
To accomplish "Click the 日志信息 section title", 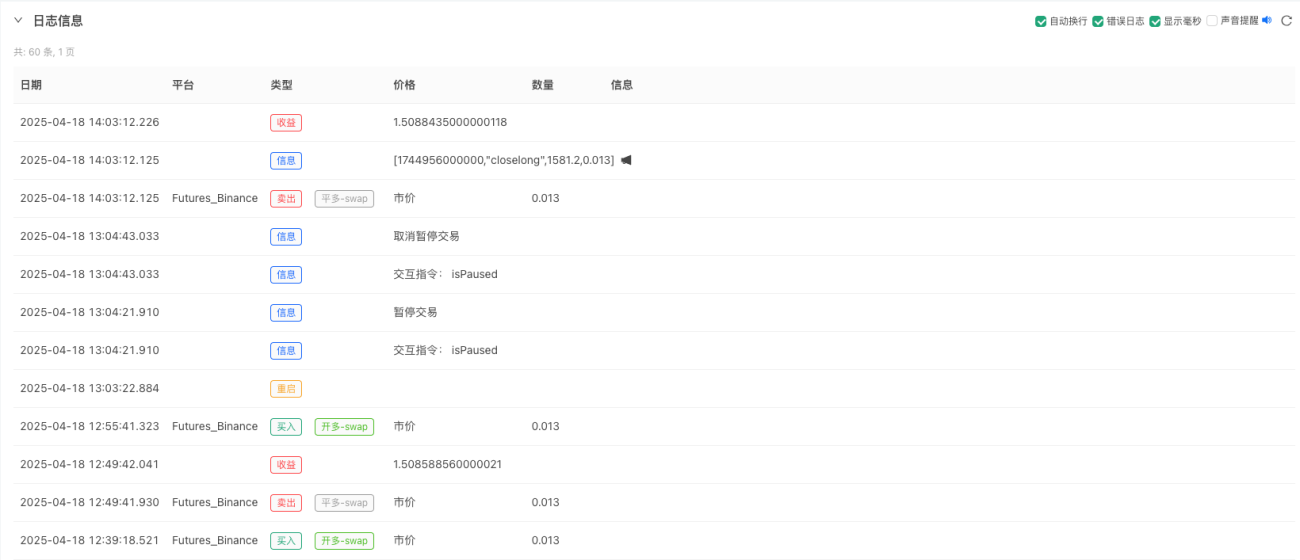I will pyautogui.click(x=58, y=20).
